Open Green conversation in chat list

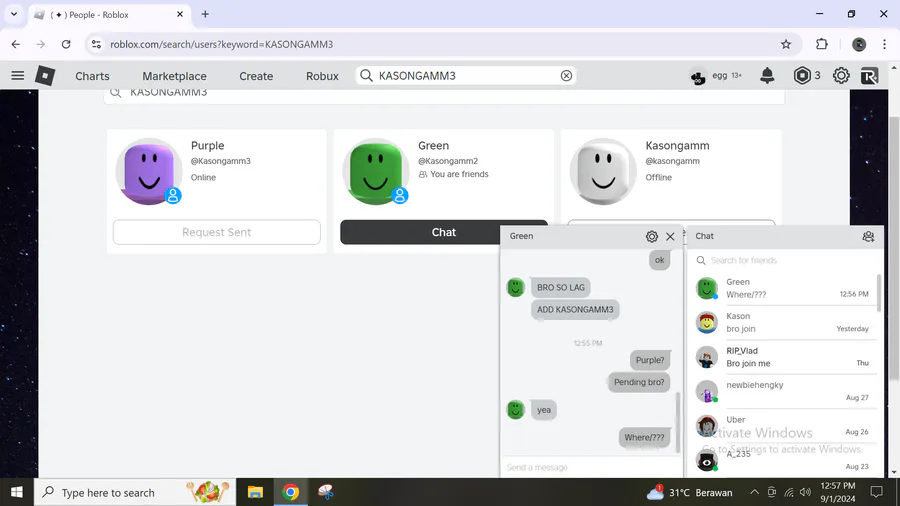(784, 288)
